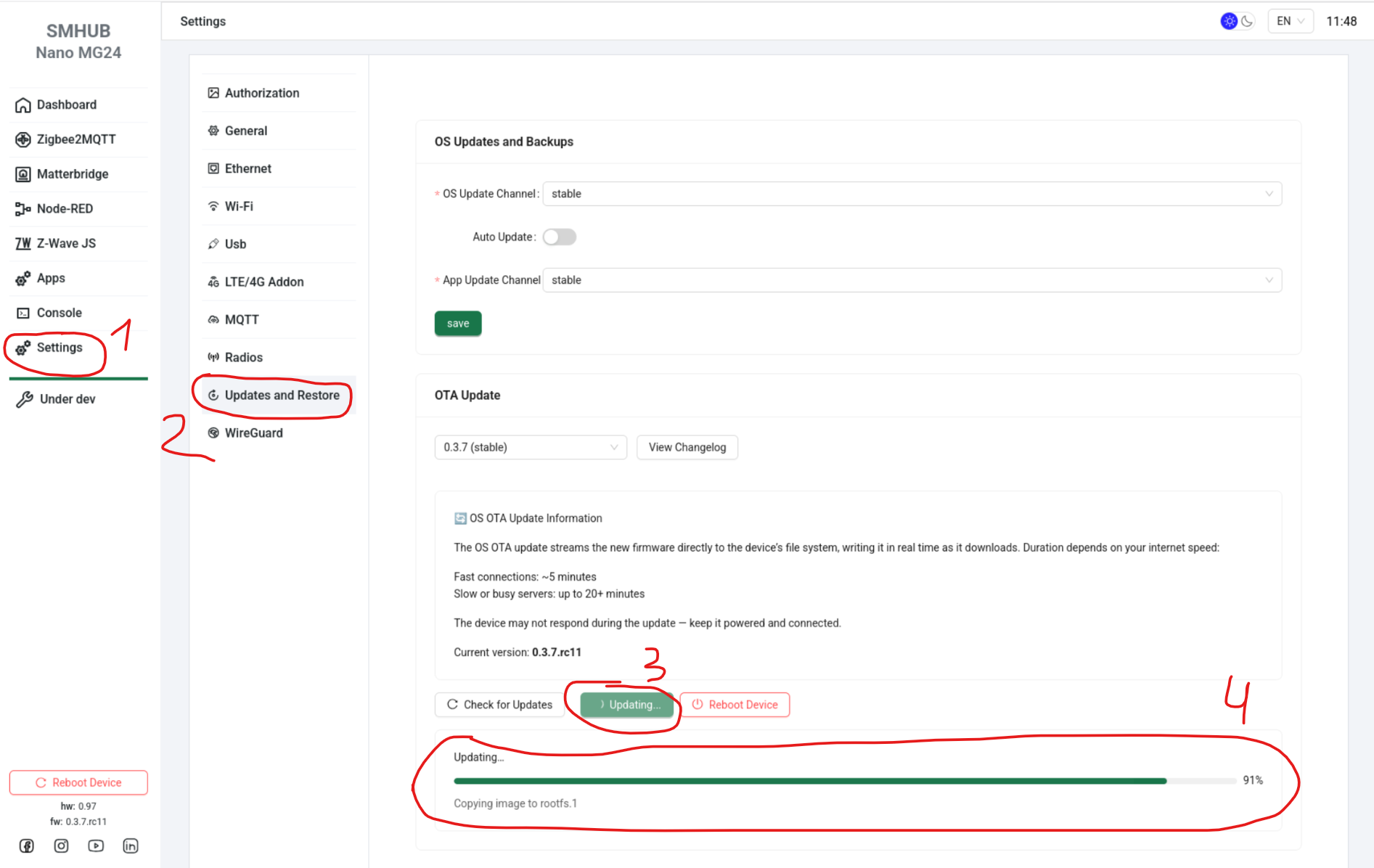Viewport: 1374px width, 868px height.
Task: Click the Z-Wave JS sidebar icon
Action: click(x=23, y=244)
